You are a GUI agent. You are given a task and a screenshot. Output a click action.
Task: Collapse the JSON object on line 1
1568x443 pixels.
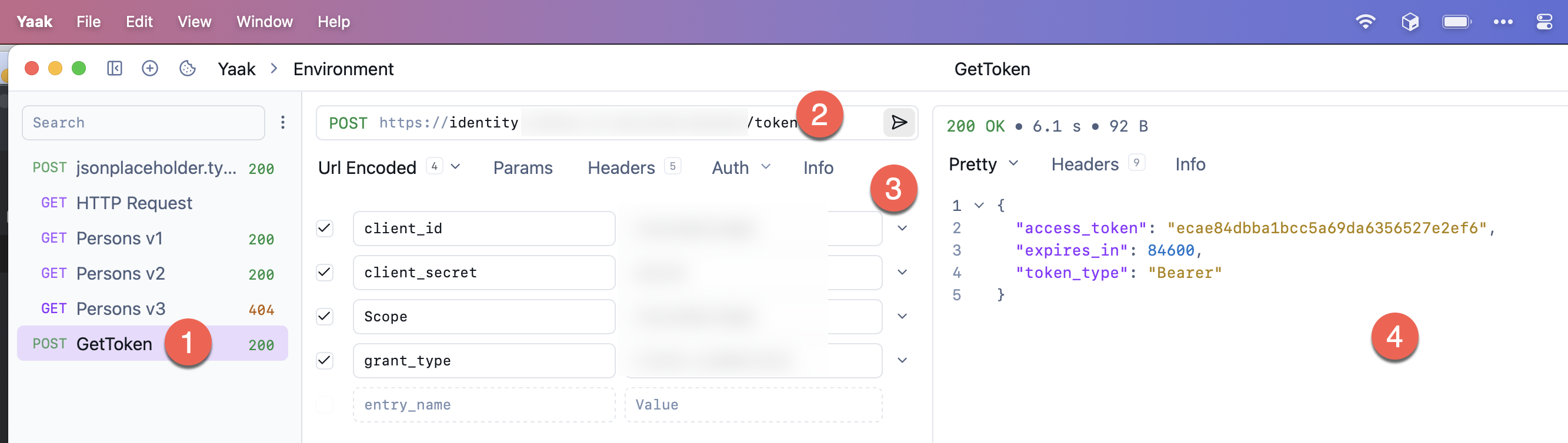click(x=979, y=206)
